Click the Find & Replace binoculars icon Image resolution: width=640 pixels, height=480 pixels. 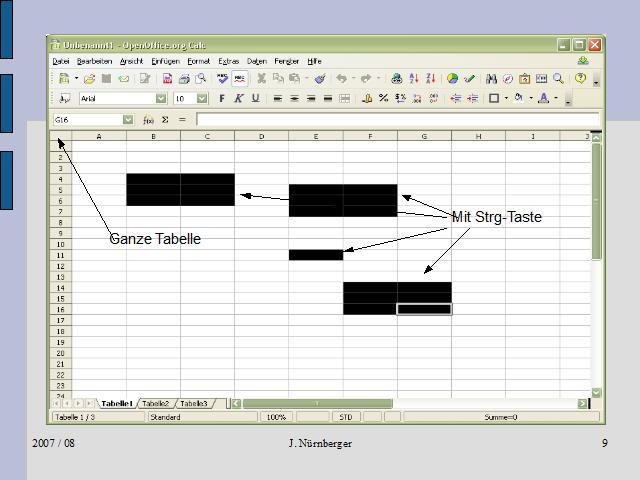(x=491, y=79)
